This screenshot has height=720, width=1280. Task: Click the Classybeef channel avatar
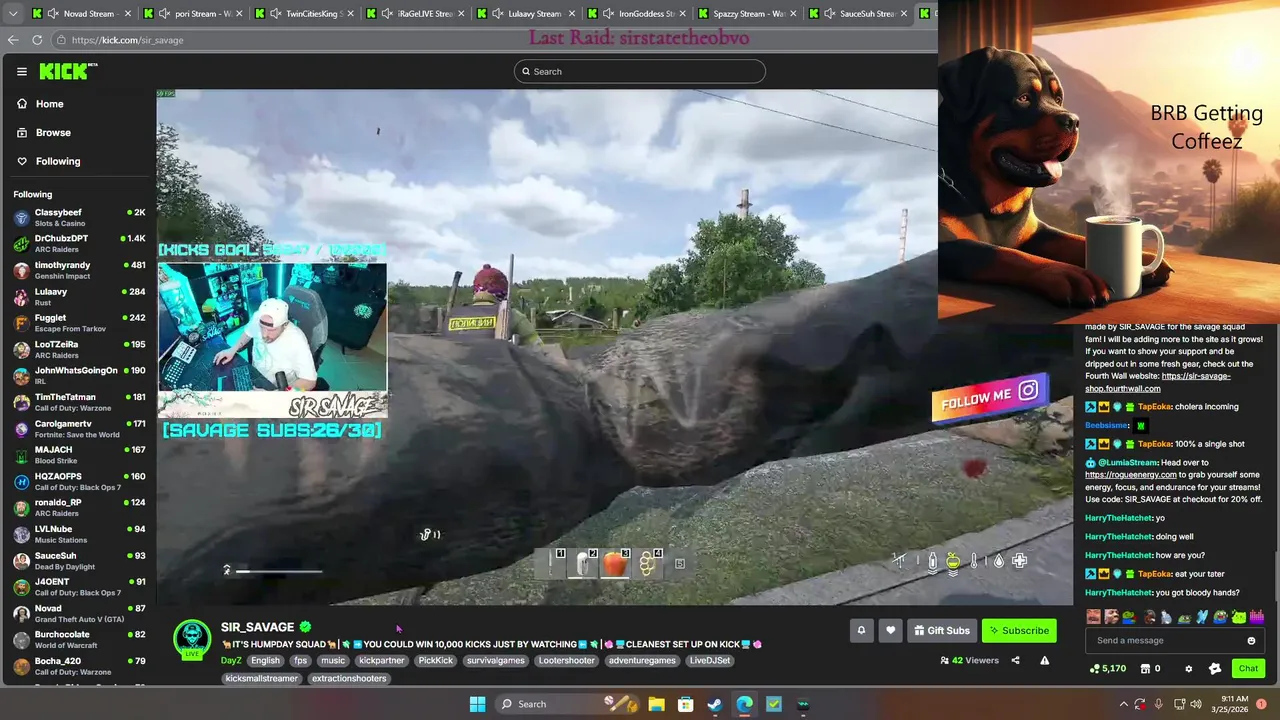tap(21, 217)
